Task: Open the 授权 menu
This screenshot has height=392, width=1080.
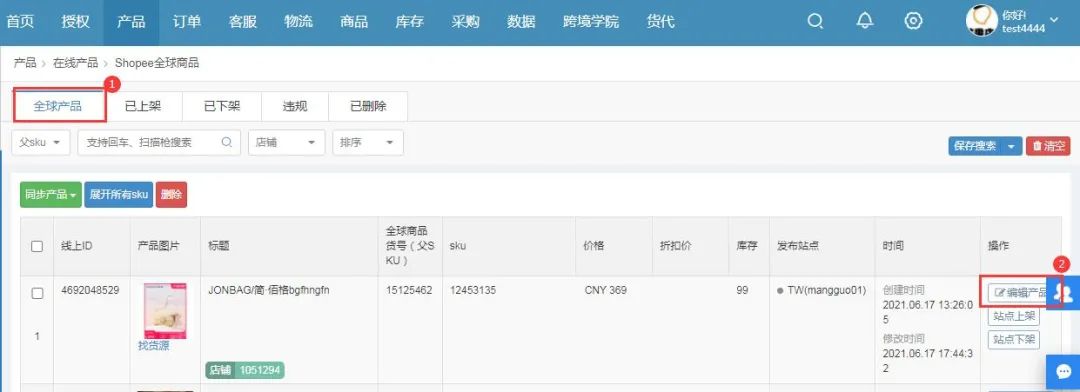Action: (x=75, y=21)
